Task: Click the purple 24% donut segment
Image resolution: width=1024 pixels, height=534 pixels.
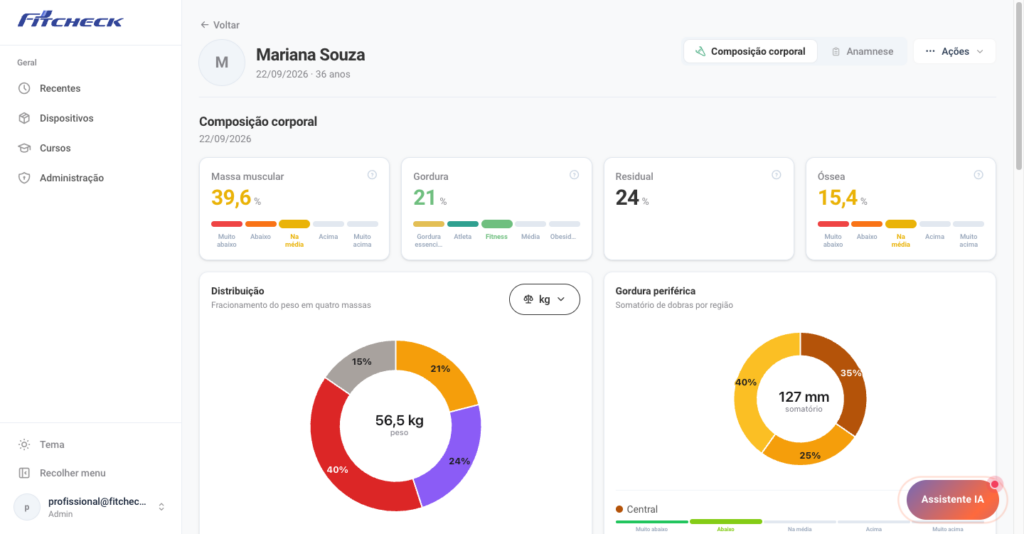Action: coord(455,461)
